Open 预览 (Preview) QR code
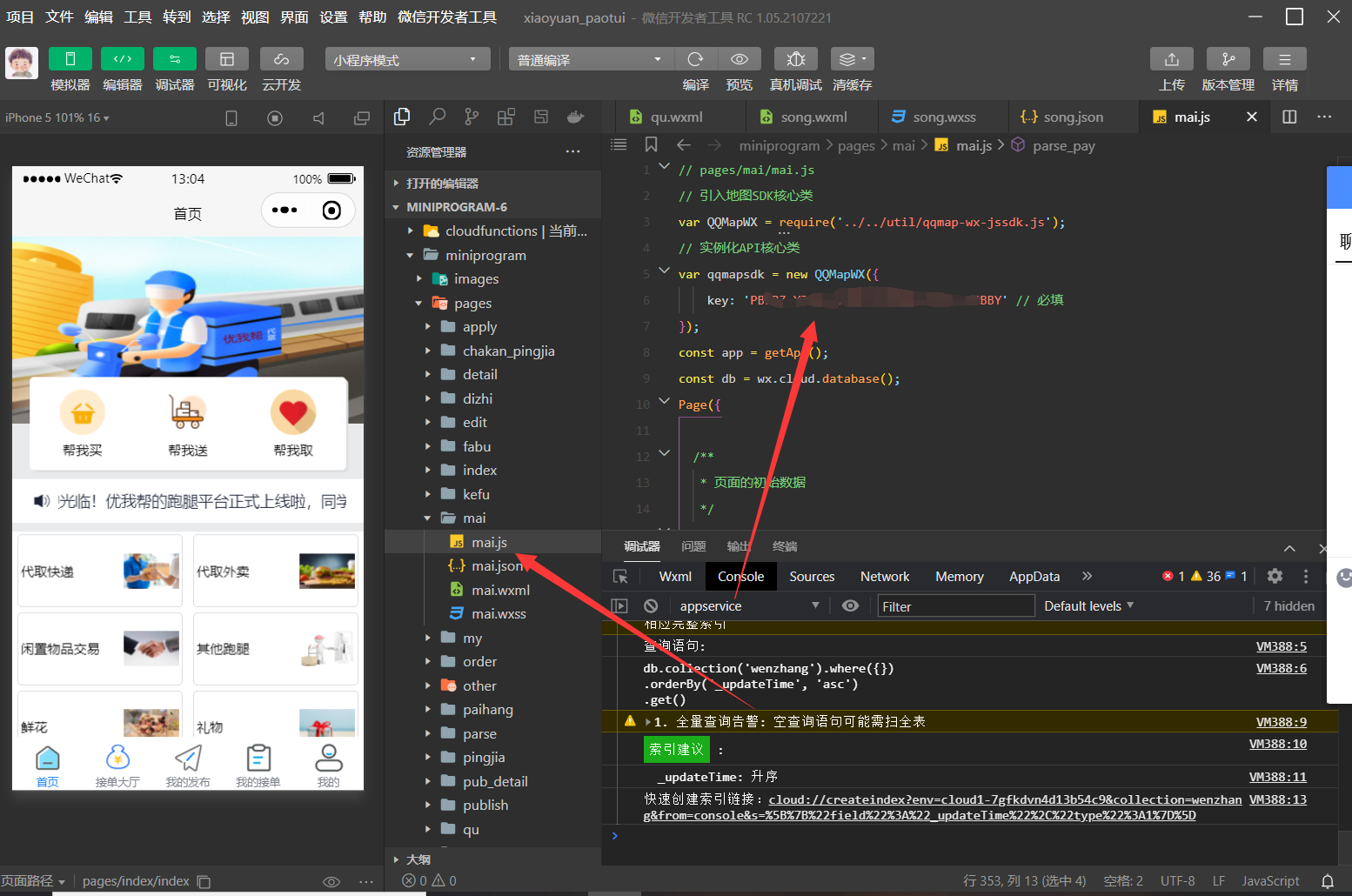Viewport: 1352px width, 896px height. [x=740, y=58]
